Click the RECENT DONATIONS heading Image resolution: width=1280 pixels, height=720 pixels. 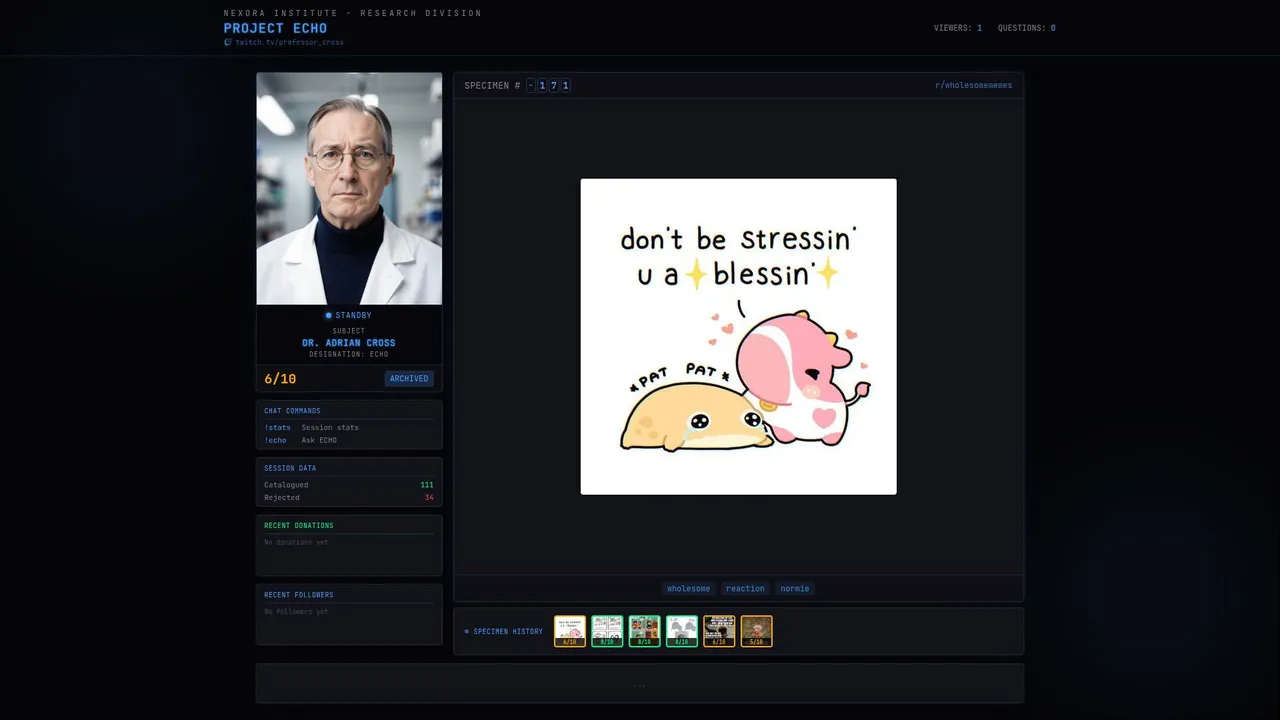[299, 525]
